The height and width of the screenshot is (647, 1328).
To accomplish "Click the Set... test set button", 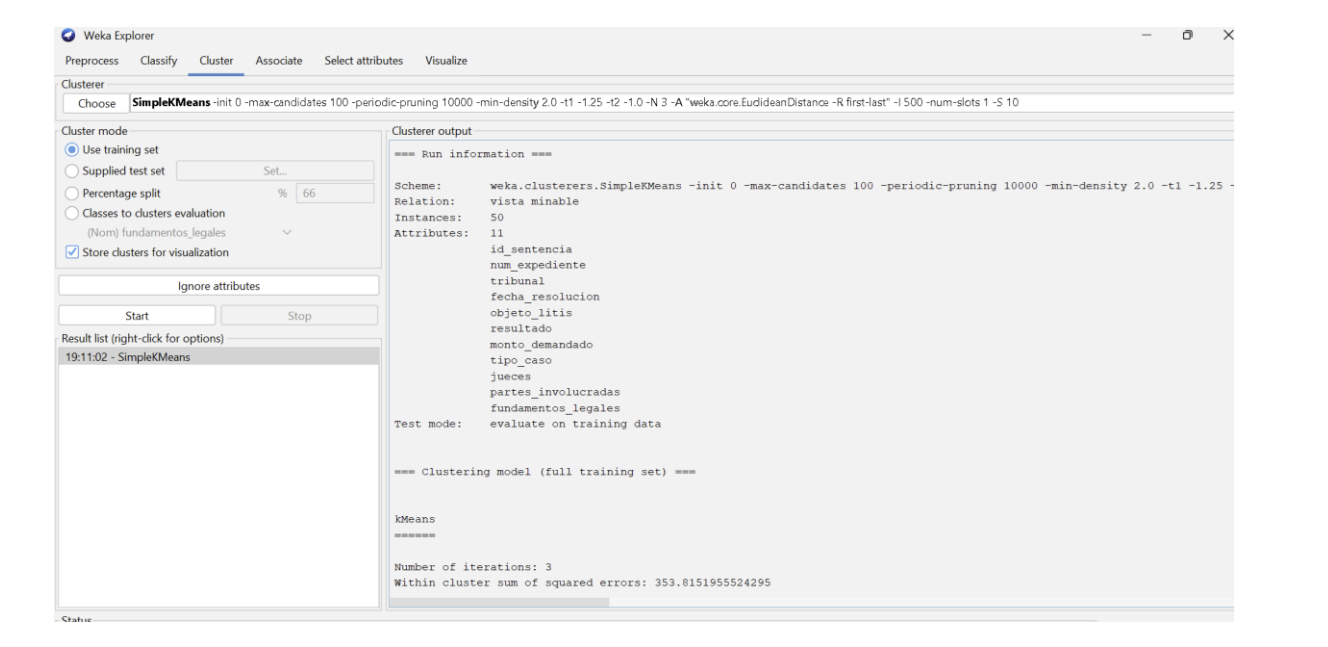I will [275, 171].
